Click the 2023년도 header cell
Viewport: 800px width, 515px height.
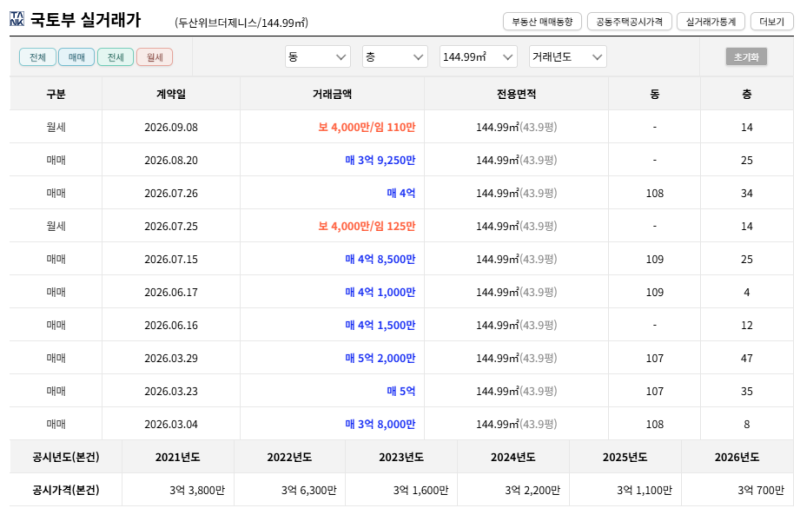[x=401, y=457]
